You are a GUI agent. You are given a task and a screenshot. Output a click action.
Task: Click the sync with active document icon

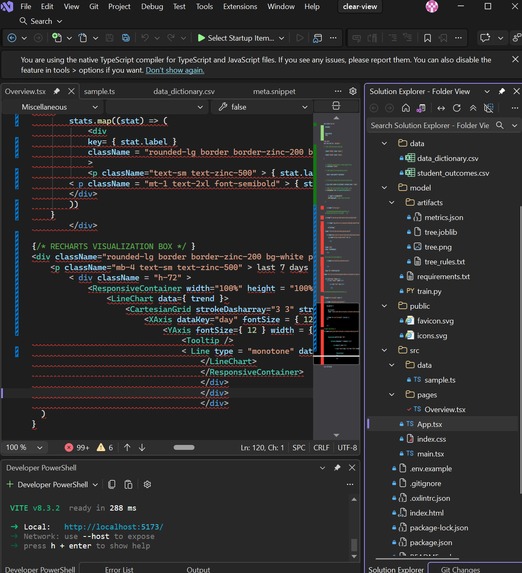click(441, 108)
